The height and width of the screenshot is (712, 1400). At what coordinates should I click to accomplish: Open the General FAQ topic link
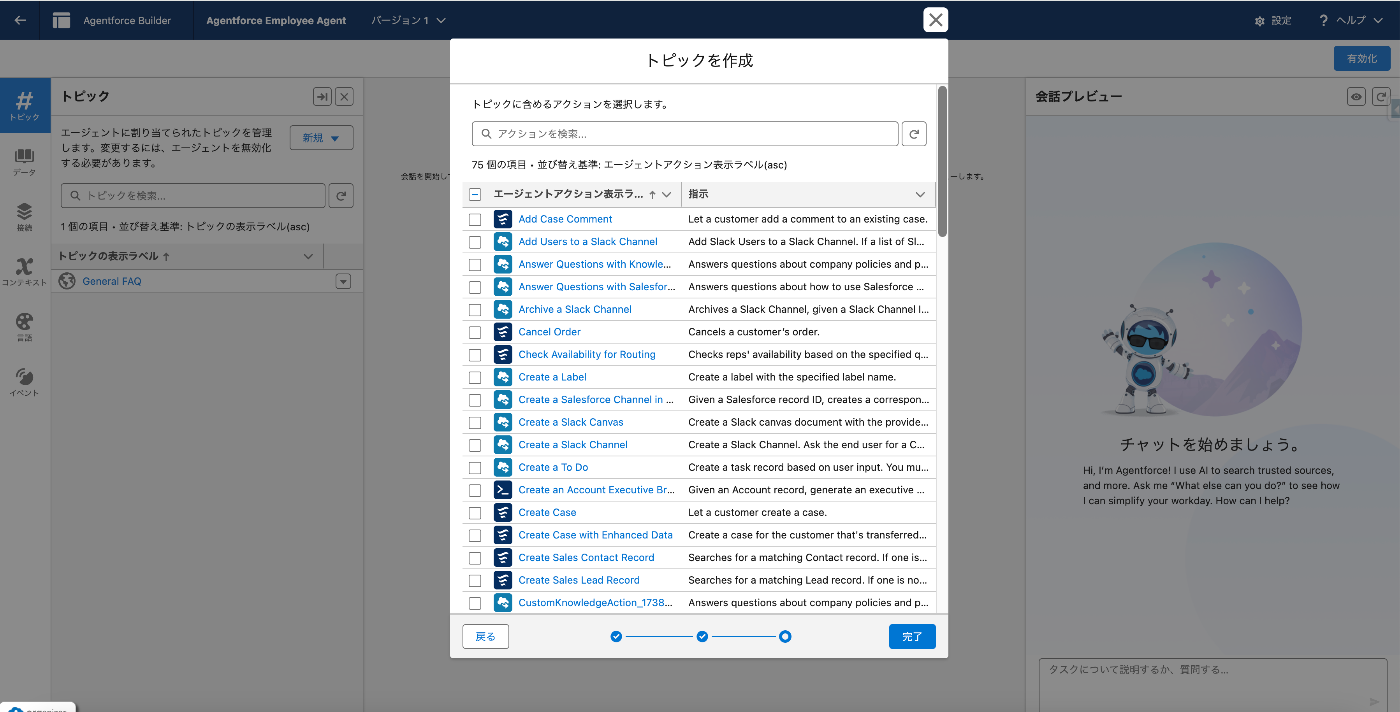(x=112, y=282)
